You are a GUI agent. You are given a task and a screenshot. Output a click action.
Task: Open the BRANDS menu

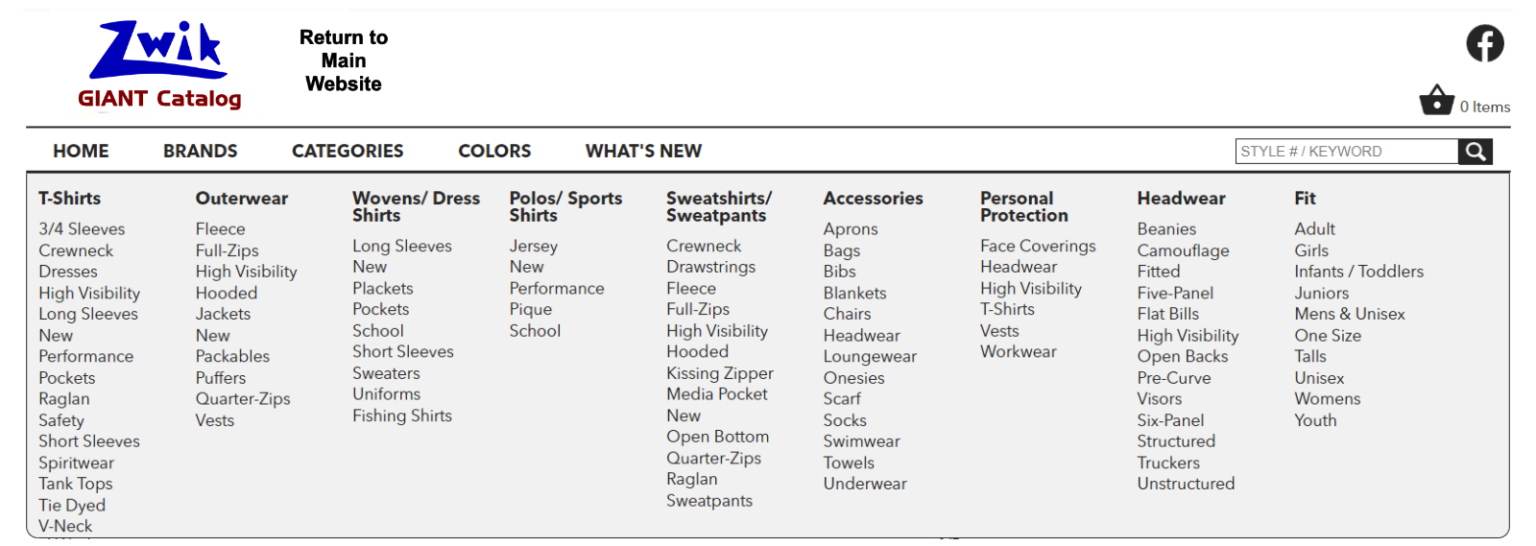tap(201, 151)
